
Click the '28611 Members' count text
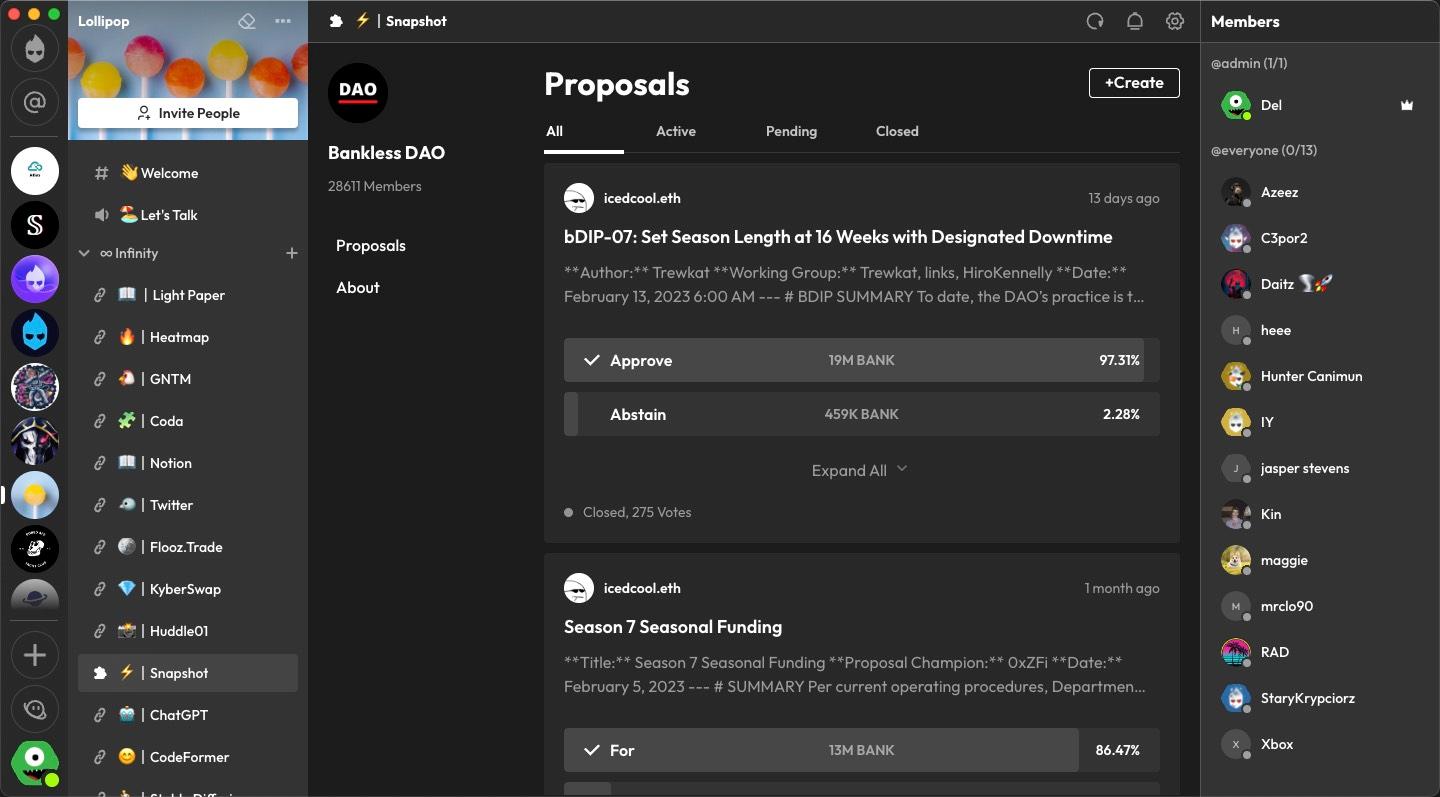click(375, 186)
